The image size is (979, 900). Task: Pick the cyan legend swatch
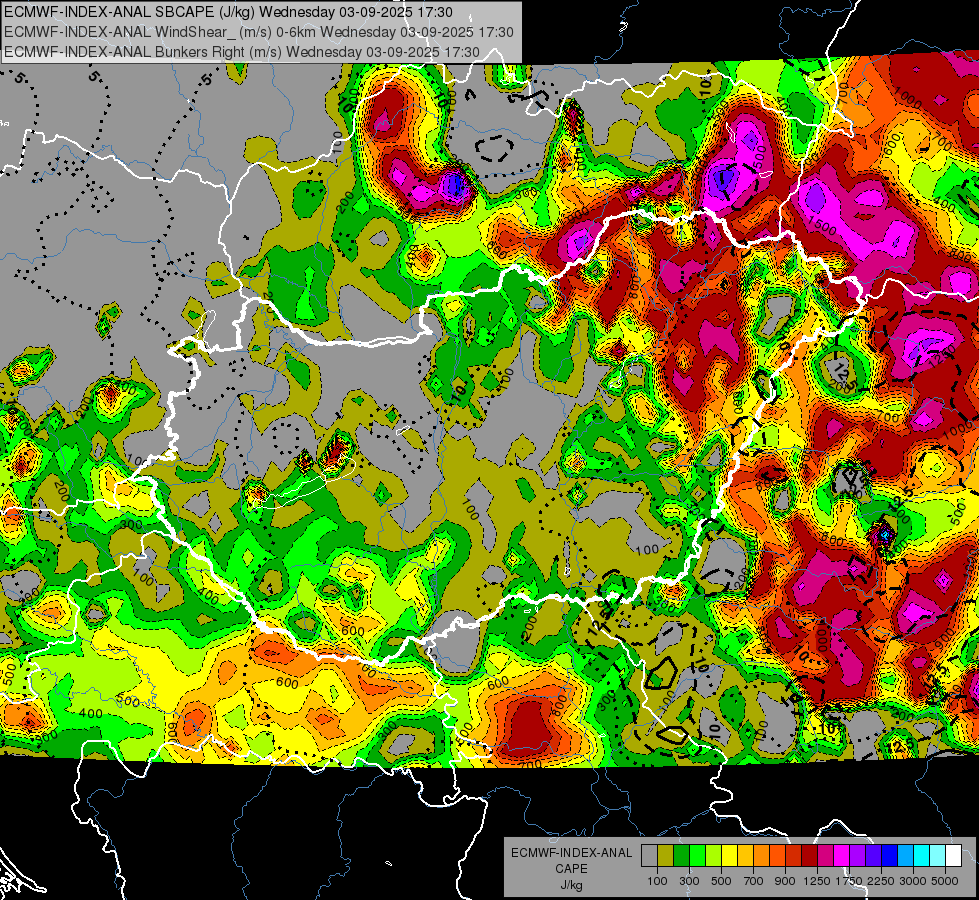tap(922, 856)
